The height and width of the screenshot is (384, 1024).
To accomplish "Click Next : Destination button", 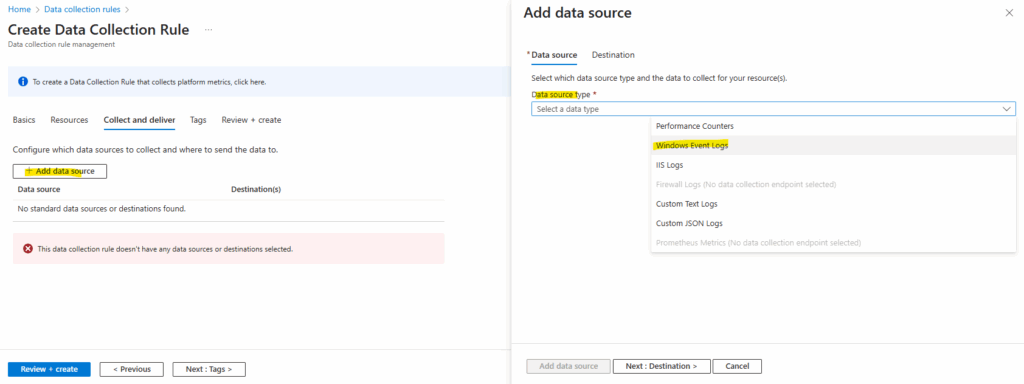I will point(661,366).
